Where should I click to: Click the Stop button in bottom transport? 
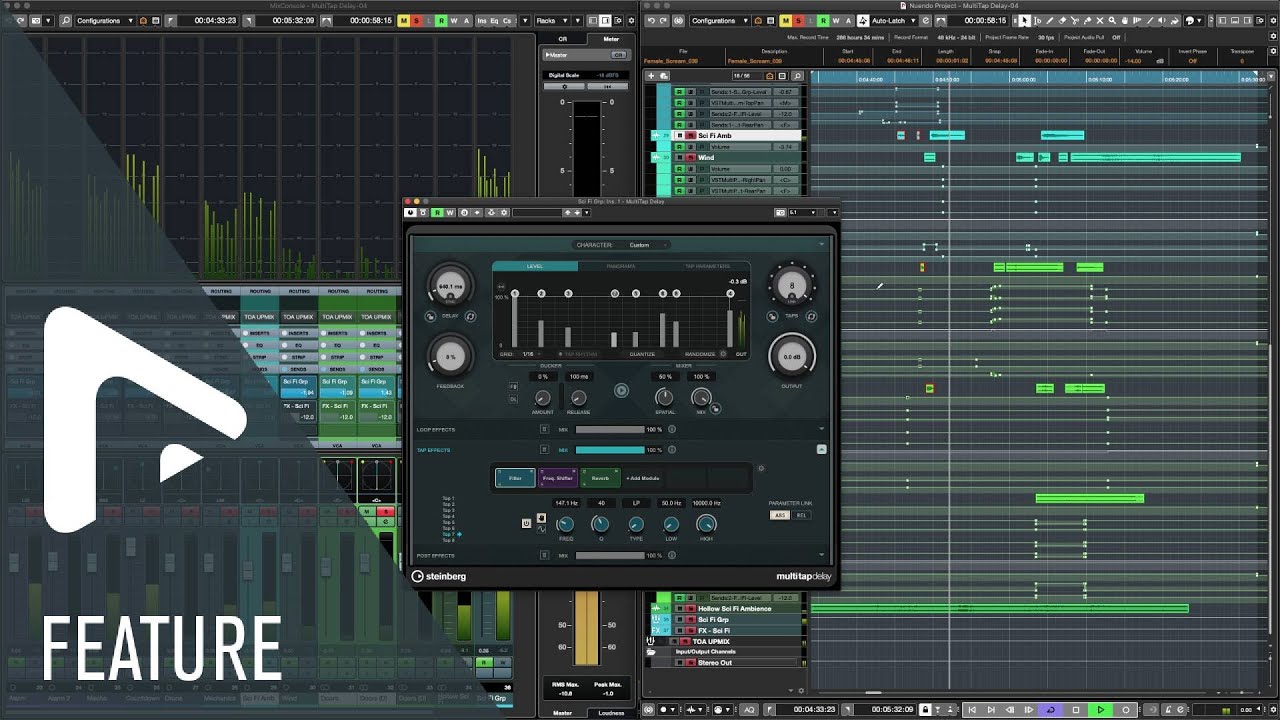[1076, 710]
